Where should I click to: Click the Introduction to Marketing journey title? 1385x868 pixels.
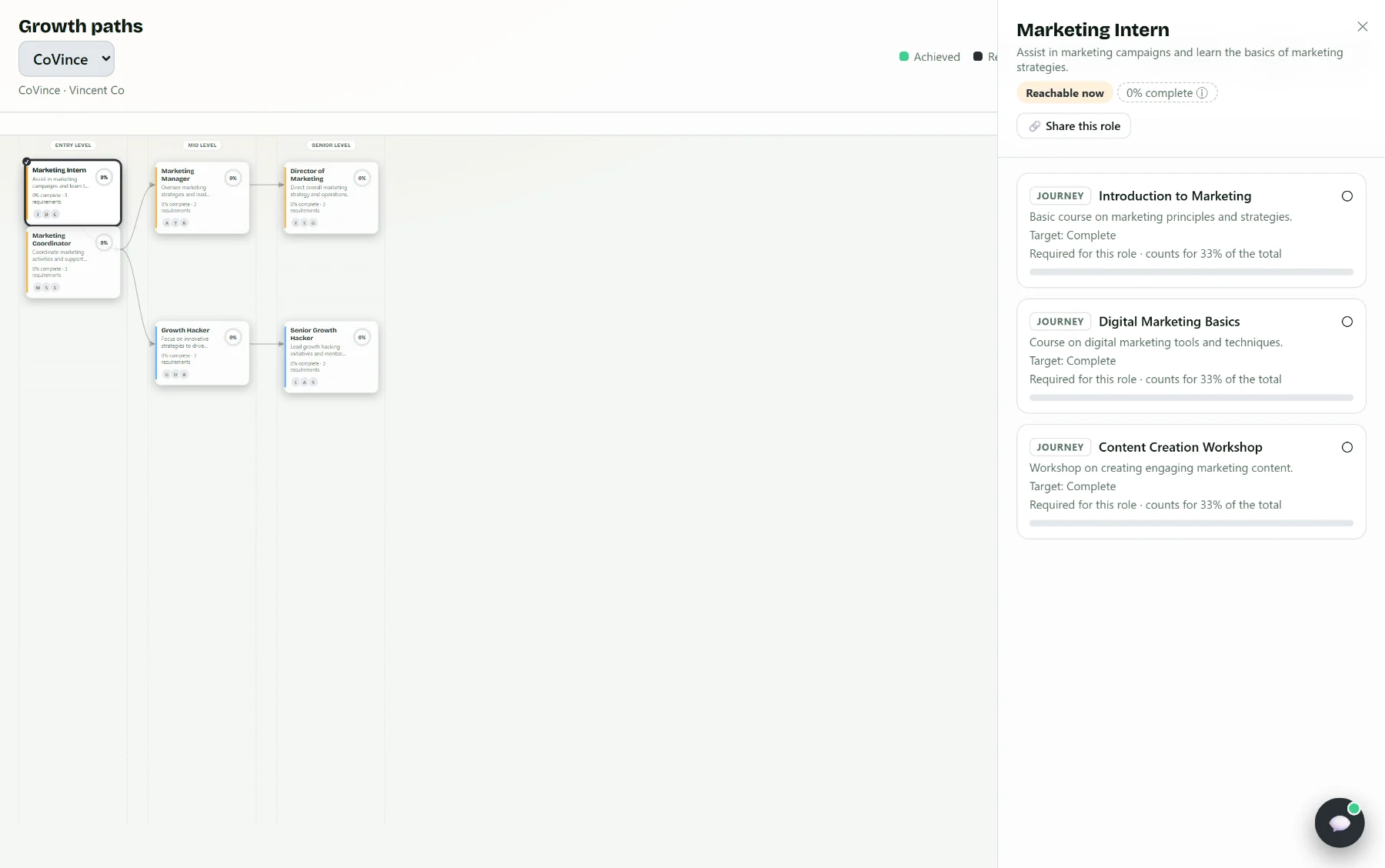1175,196
